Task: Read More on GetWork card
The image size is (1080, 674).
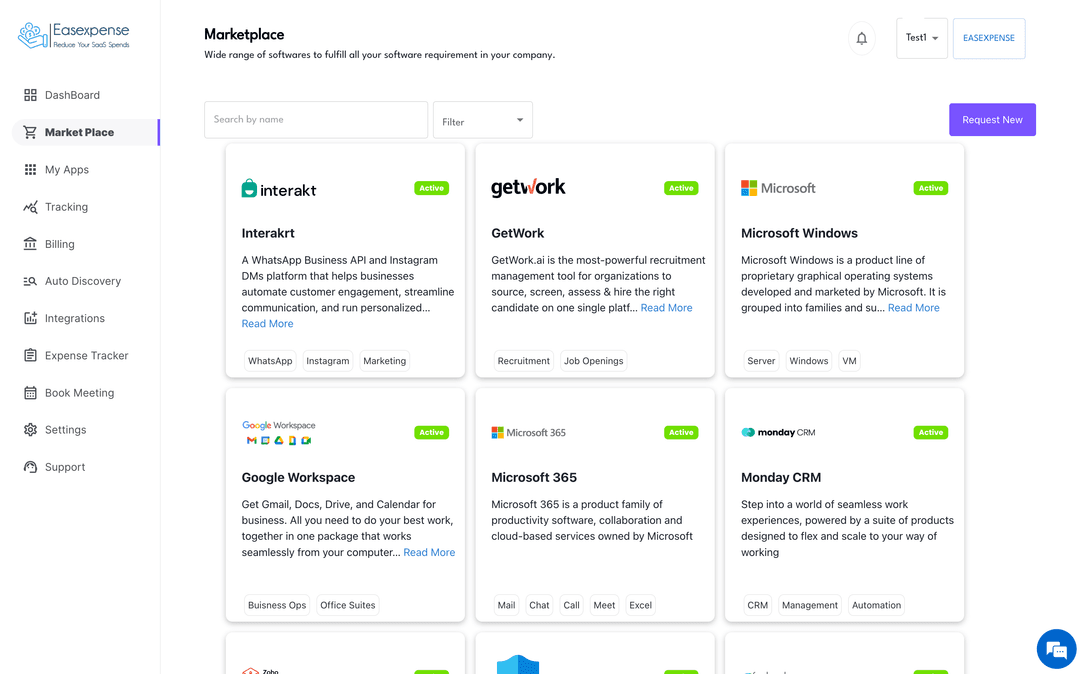Action: [x=666, y=308]
